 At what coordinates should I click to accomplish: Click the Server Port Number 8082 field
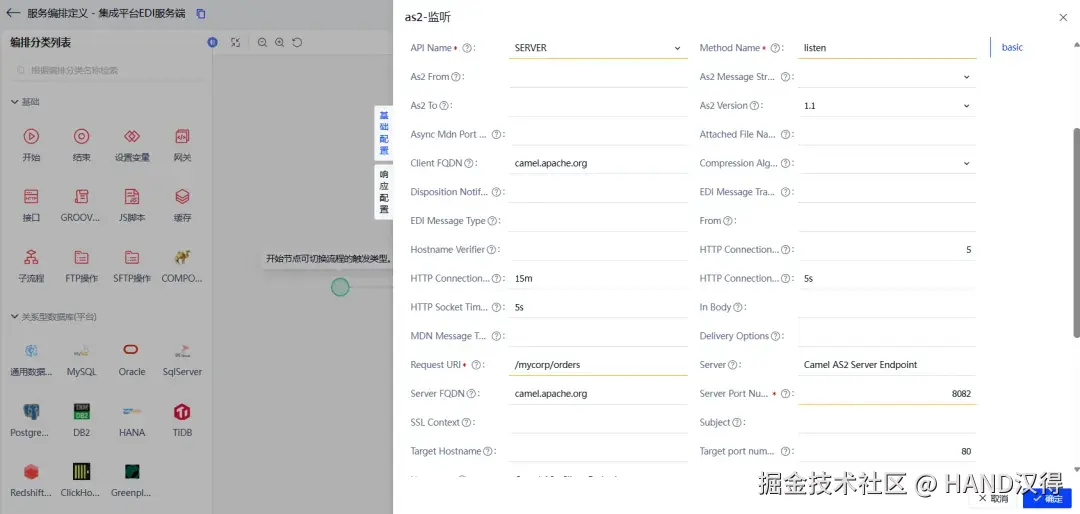pyautogui.click(x=887, y=394)
